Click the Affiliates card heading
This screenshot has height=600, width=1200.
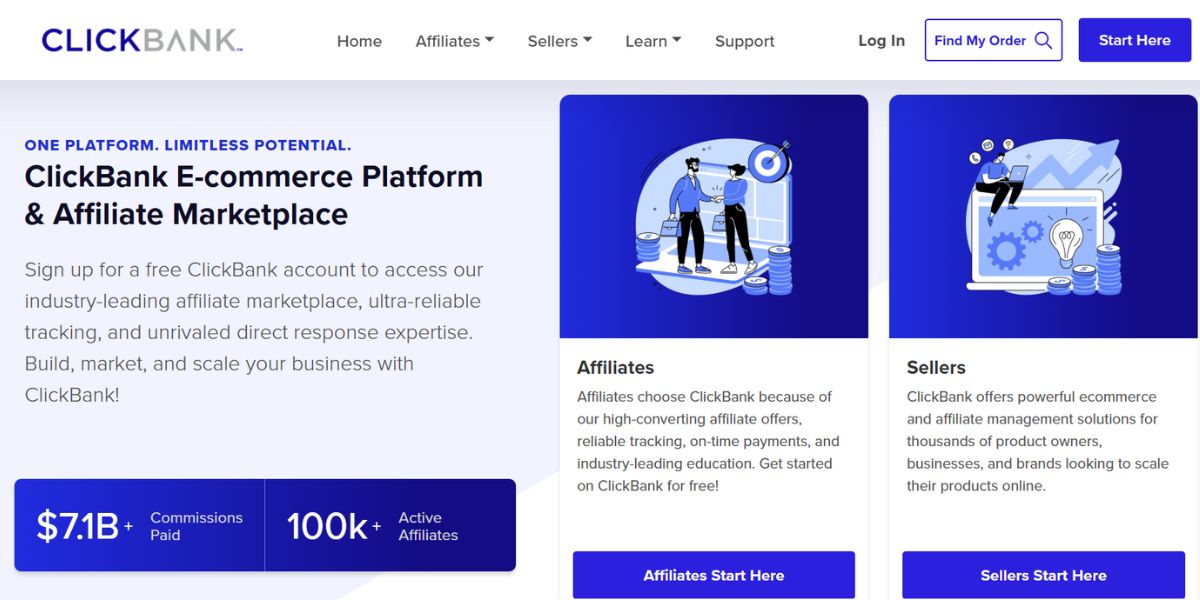615,367
